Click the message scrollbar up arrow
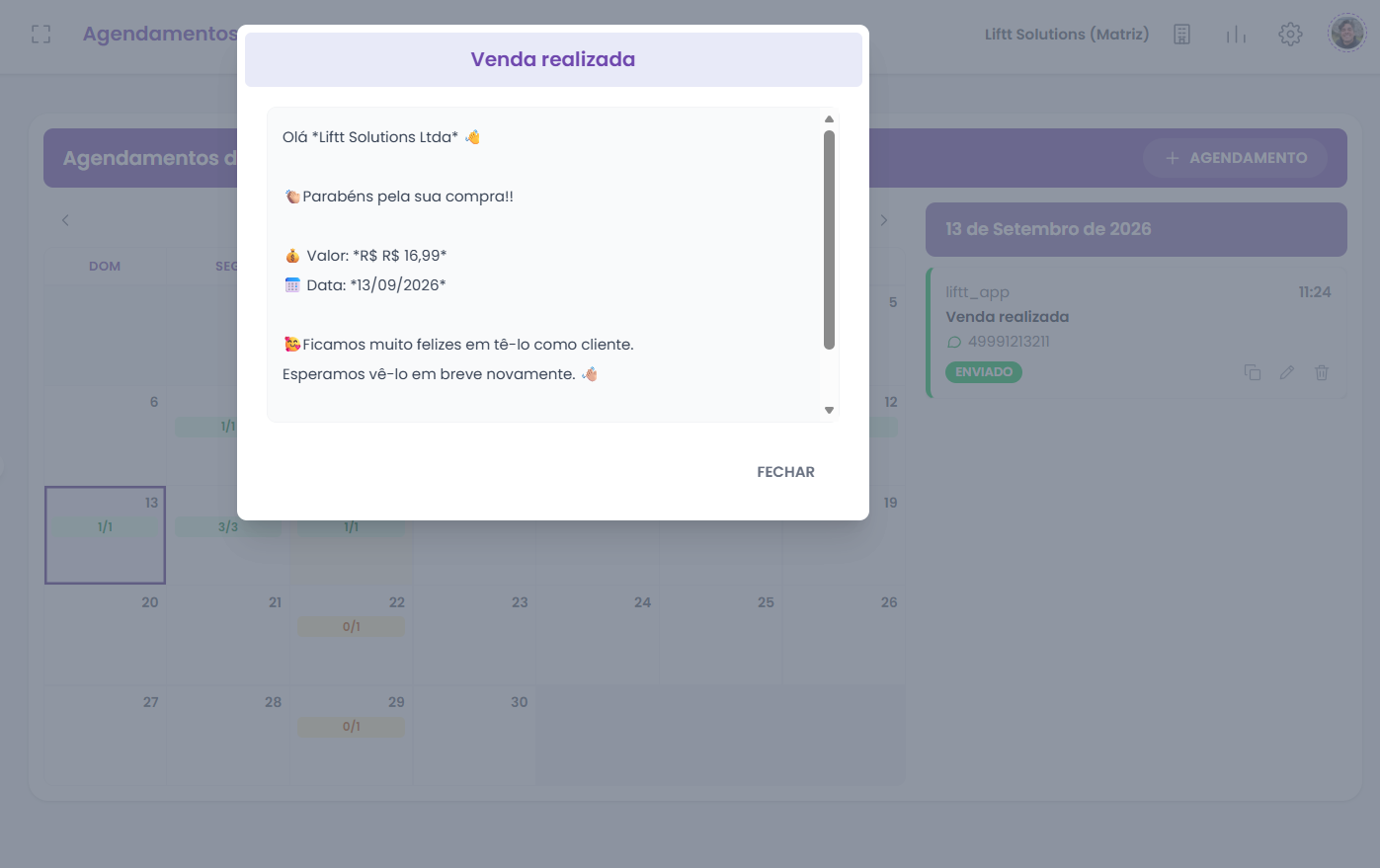Image resolution: width=1380 pixels, height=868 pixels. 829,119
